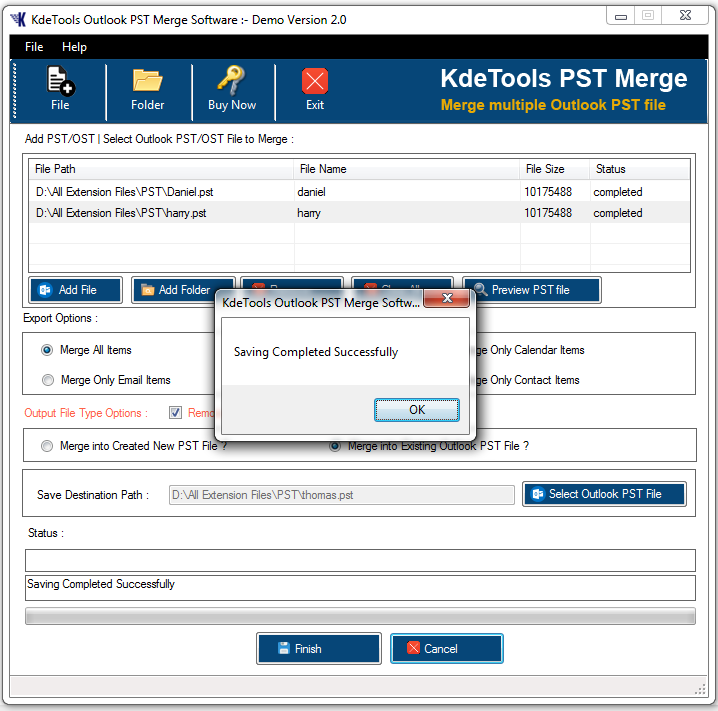Minimize the KdeTools main window
The width and height of the screenshot is (718, 711).
click(620, 16)
